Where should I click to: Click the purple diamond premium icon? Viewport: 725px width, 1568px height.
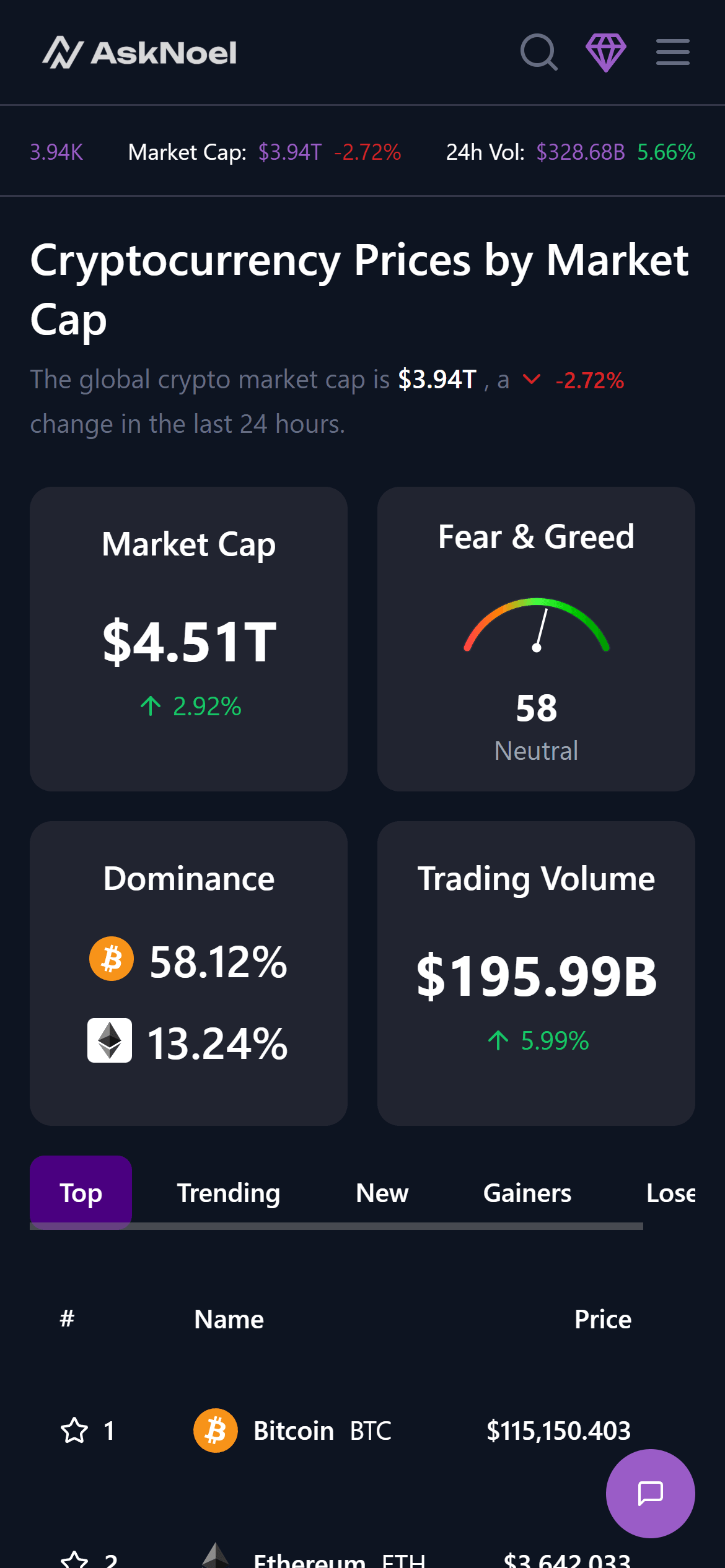tap(605, 52)
